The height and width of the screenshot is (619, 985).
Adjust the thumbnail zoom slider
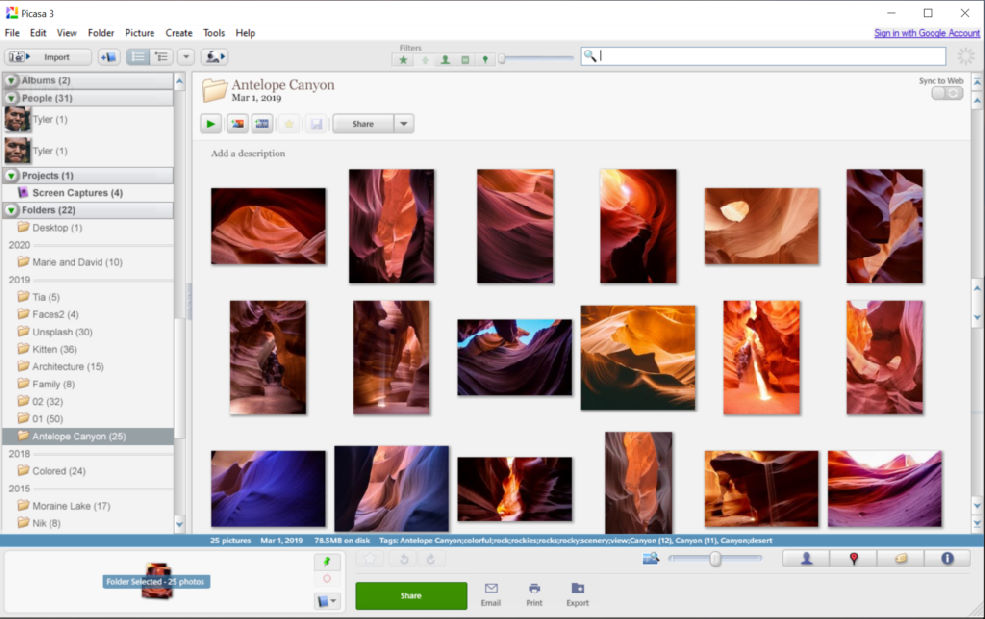(x=715, y=560)
